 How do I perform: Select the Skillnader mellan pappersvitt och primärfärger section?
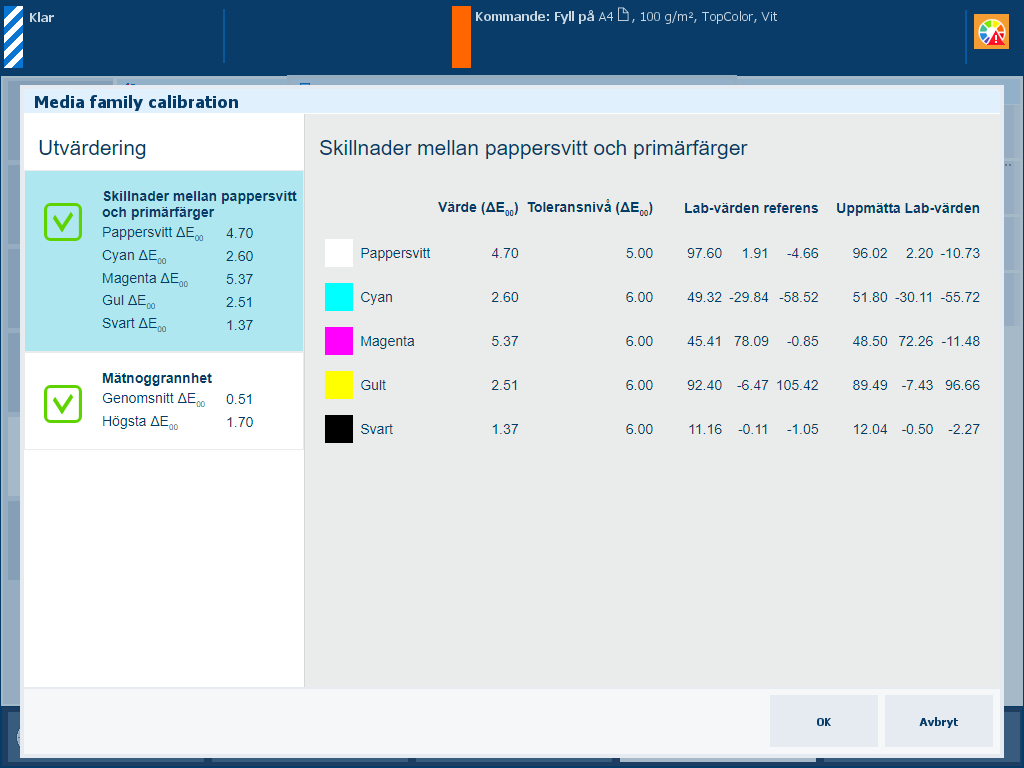point(164,261)
